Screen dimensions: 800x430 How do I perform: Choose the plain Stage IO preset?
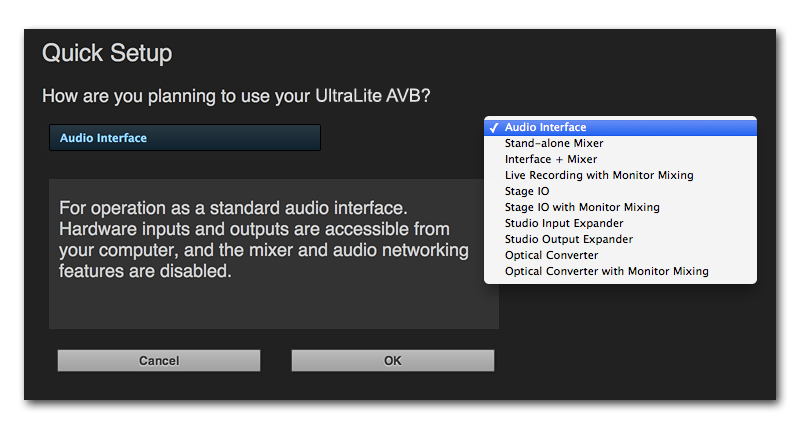click(527, 191)
